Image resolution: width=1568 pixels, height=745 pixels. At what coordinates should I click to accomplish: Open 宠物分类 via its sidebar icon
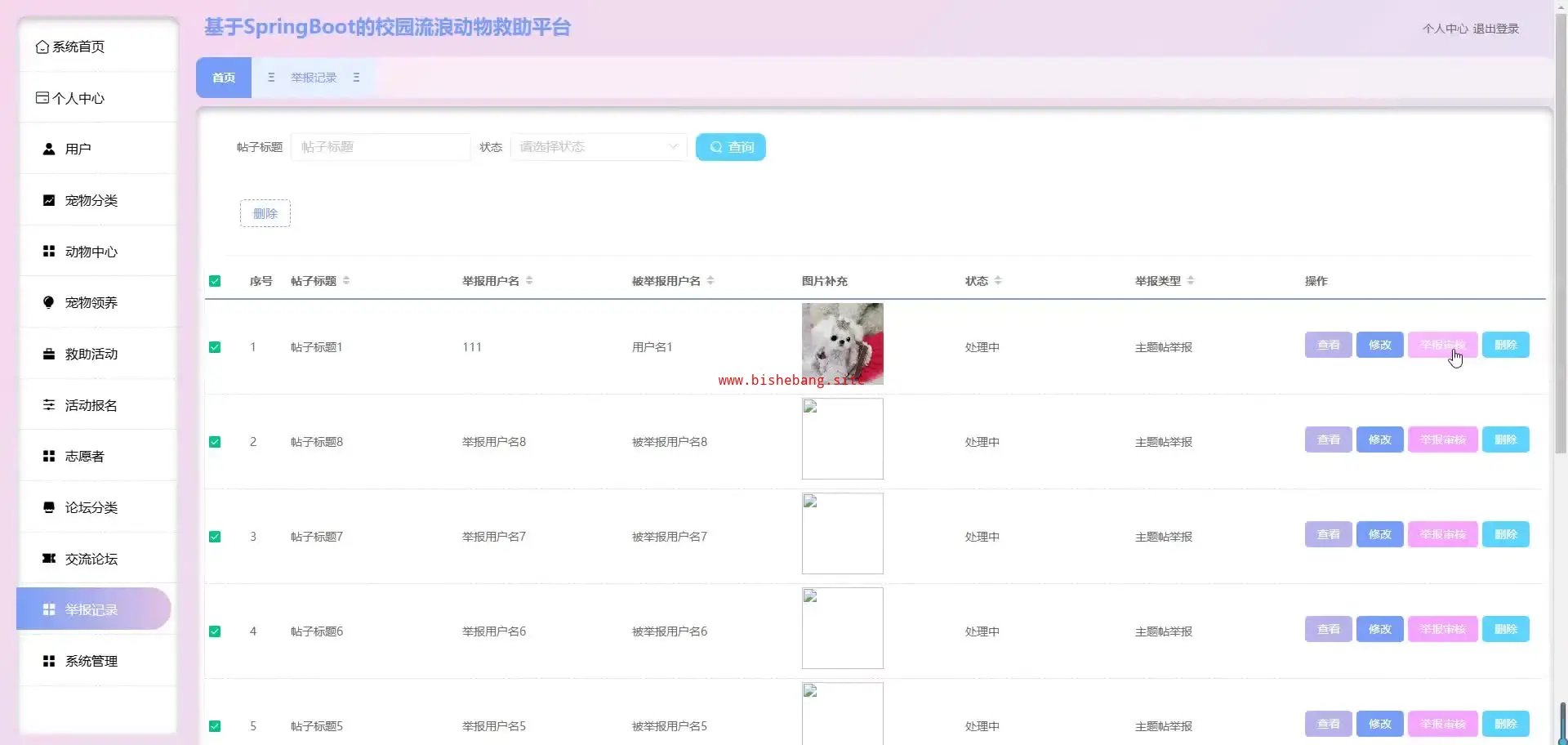pyautogui.click(x=49, y=201)
